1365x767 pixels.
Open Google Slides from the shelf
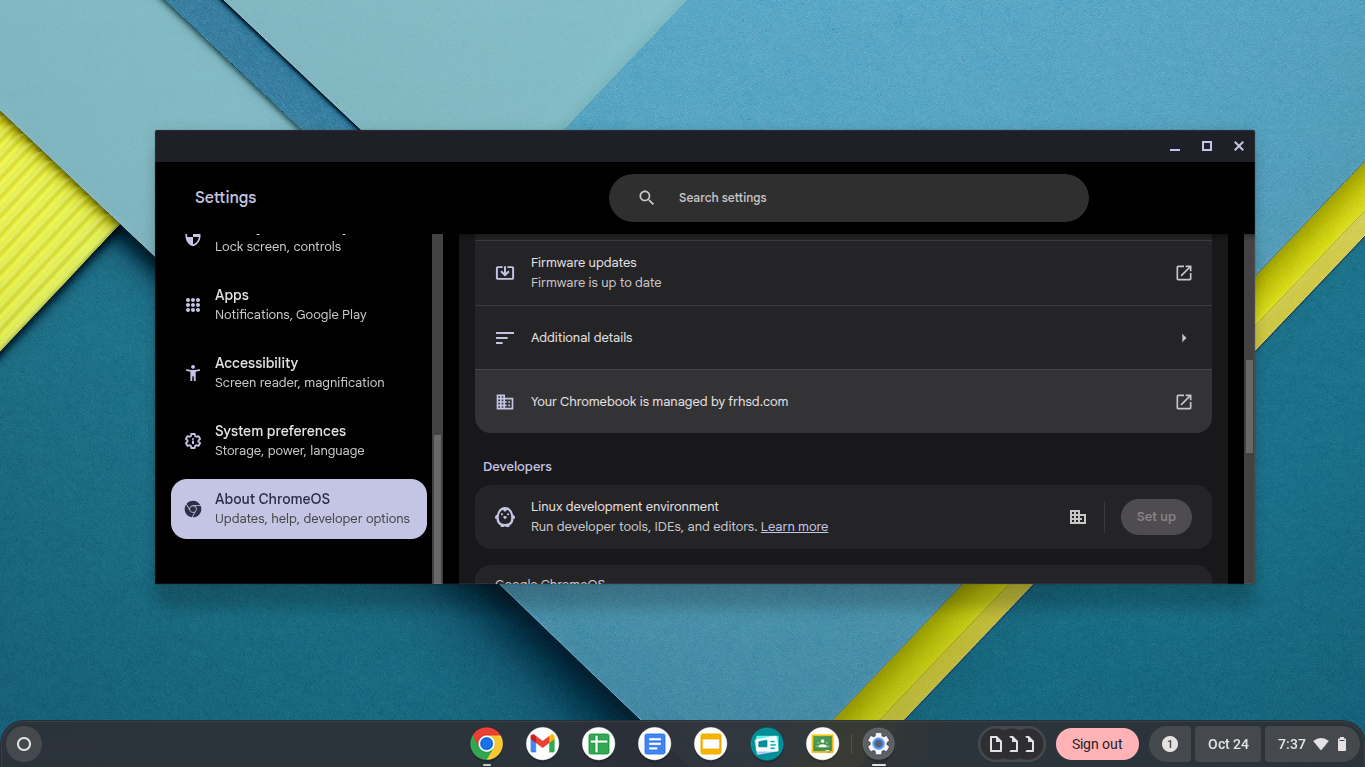710,744
